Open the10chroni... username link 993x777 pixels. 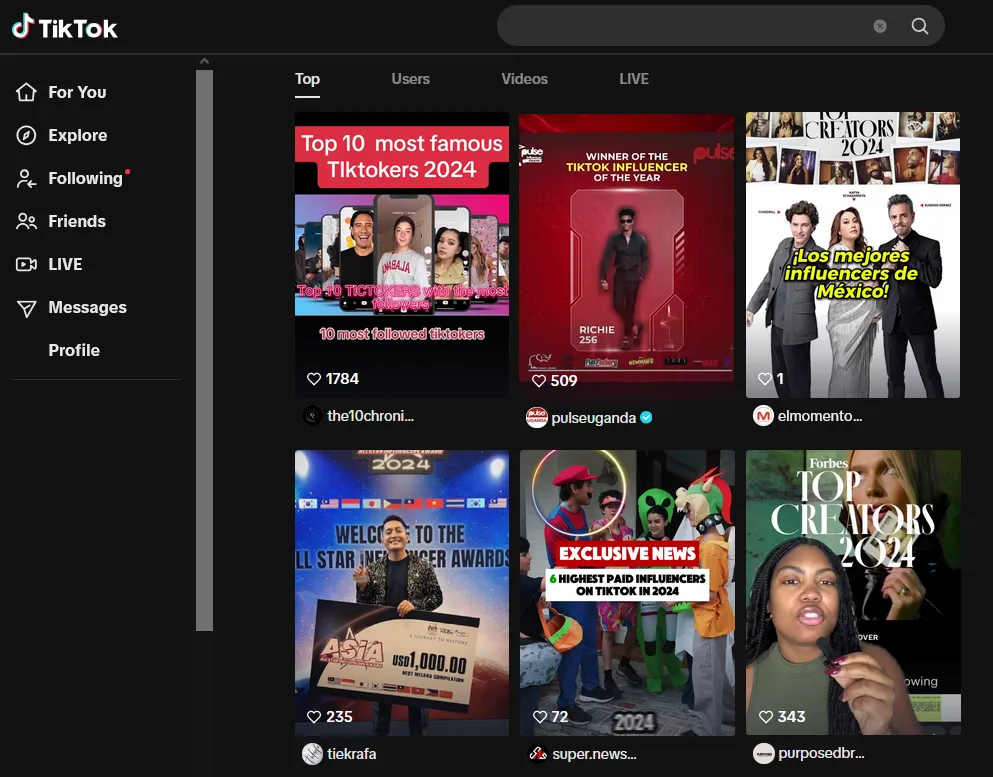click(370, 416)
